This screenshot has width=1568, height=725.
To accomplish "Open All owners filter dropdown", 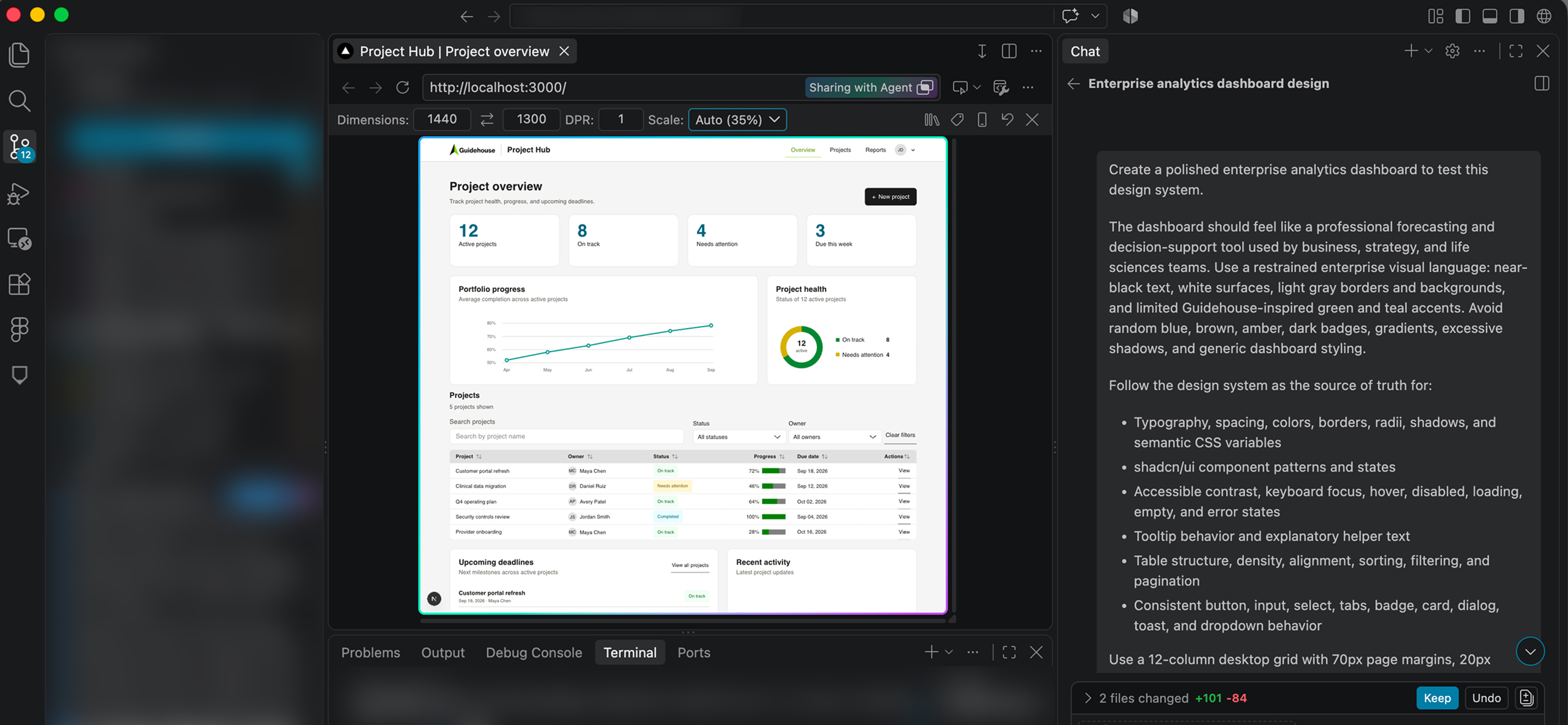I will [x=834, y=437].
